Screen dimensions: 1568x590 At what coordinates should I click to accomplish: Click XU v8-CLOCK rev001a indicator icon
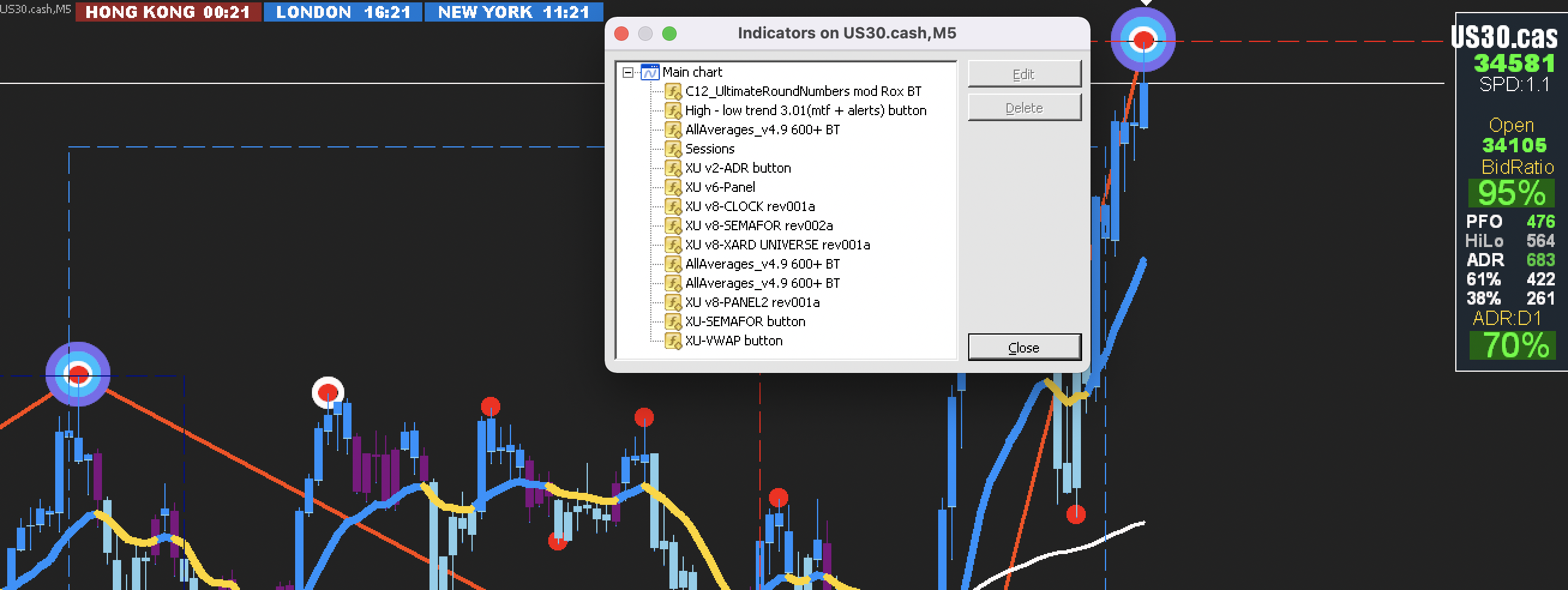672,206
